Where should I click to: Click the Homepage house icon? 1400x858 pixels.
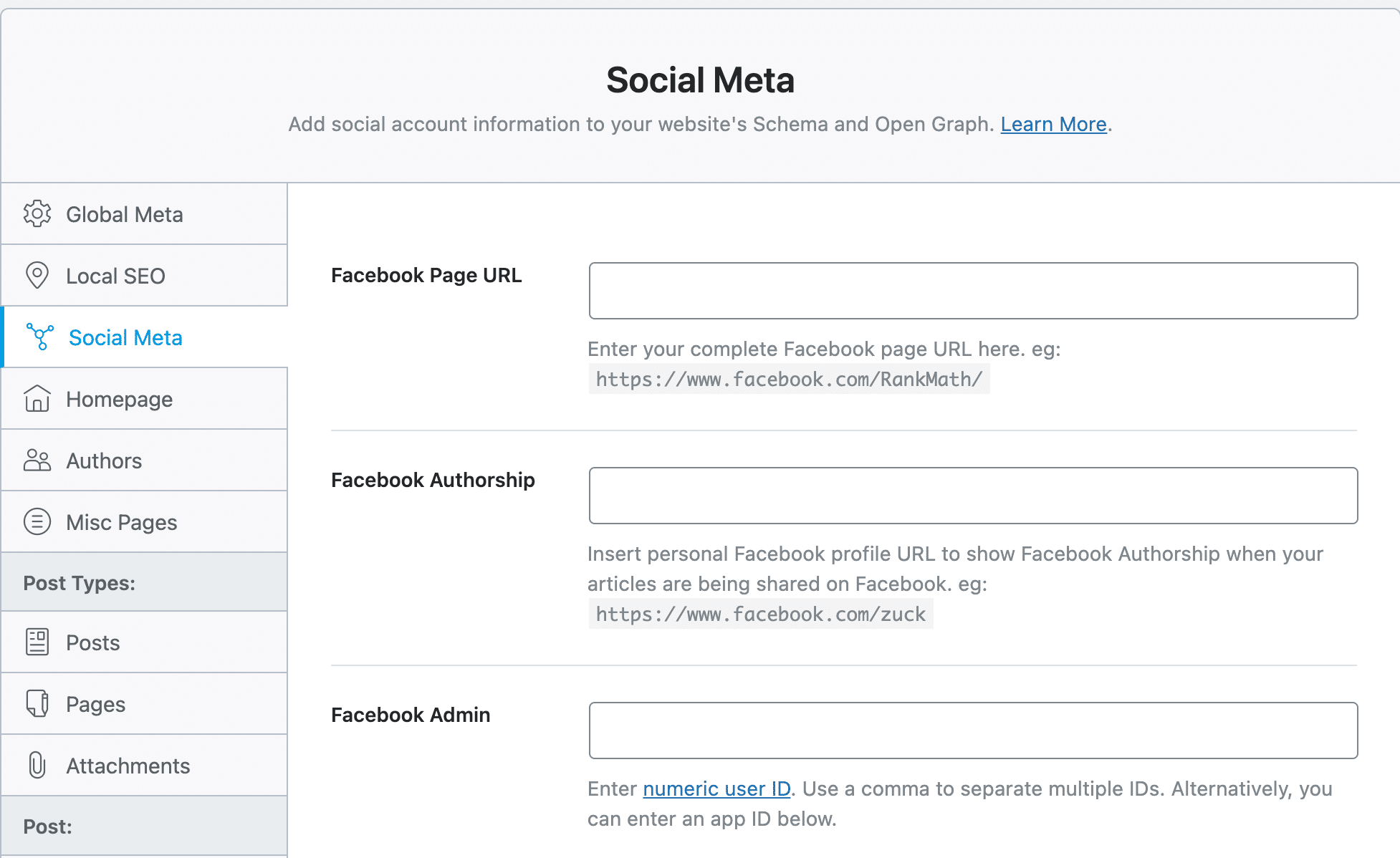point(37,399)
